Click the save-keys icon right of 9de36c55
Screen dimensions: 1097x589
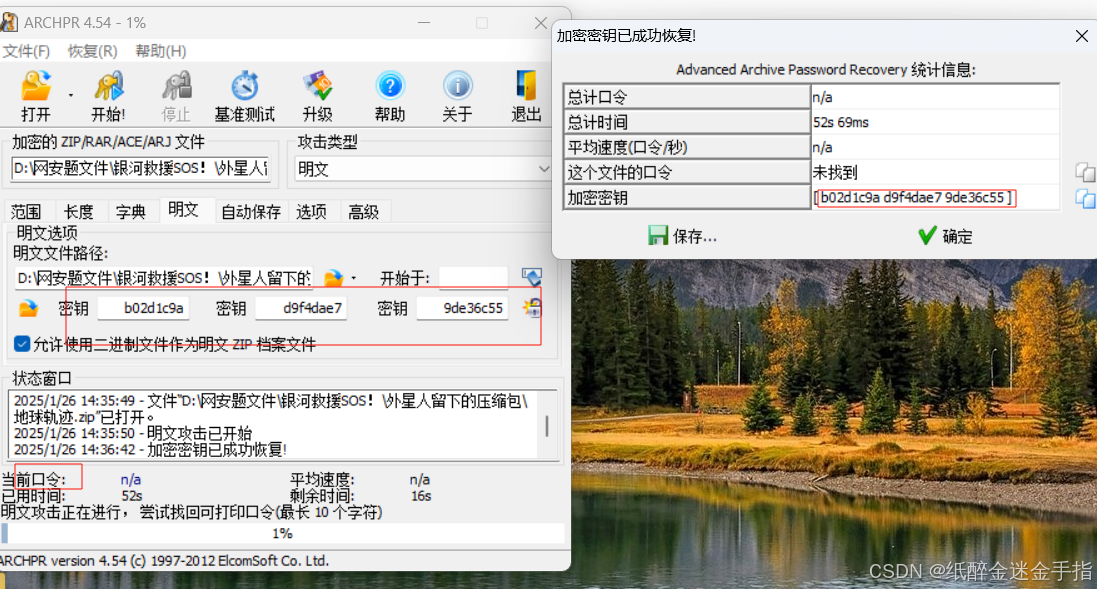(x=532, y=308)
